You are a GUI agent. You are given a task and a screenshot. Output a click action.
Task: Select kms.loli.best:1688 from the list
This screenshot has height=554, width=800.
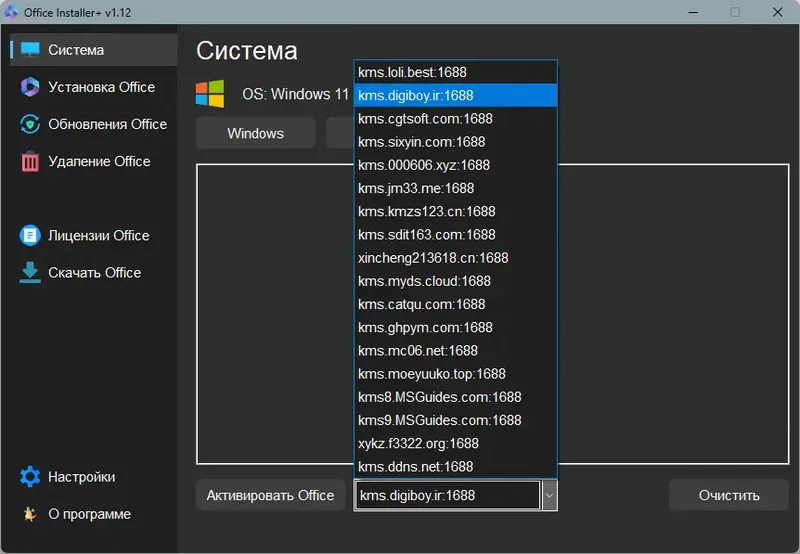pos(456,72)
